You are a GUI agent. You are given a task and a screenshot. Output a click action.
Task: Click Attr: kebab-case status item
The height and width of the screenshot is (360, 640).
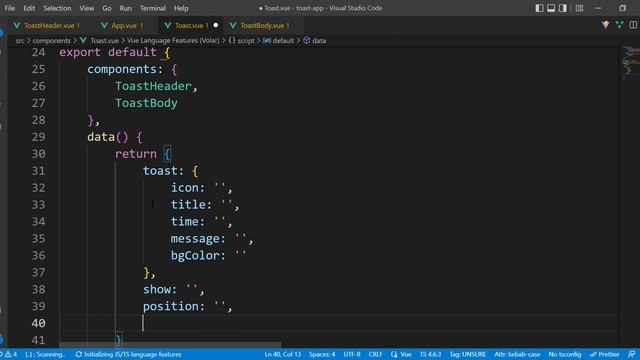517,354
